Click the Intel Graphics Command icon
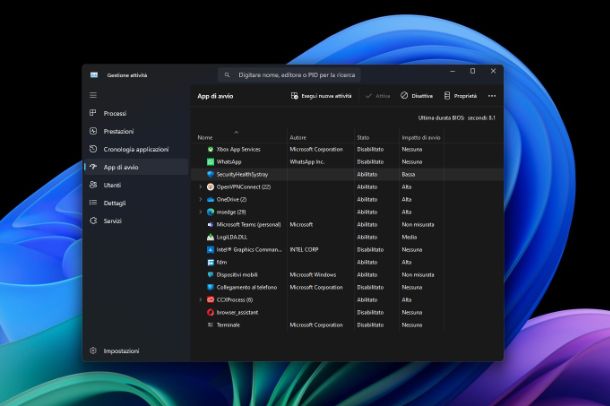This screenshot has width=610, height=406. (210, 250)
